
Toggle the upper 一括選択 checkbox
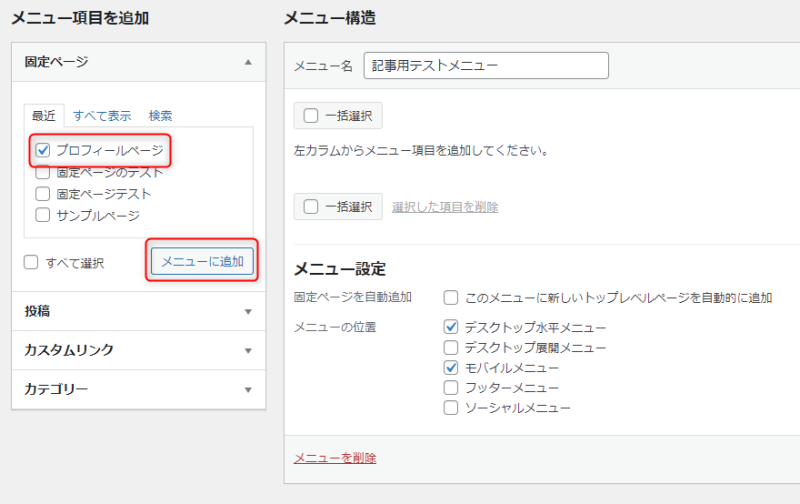click(x=311, y=116)
